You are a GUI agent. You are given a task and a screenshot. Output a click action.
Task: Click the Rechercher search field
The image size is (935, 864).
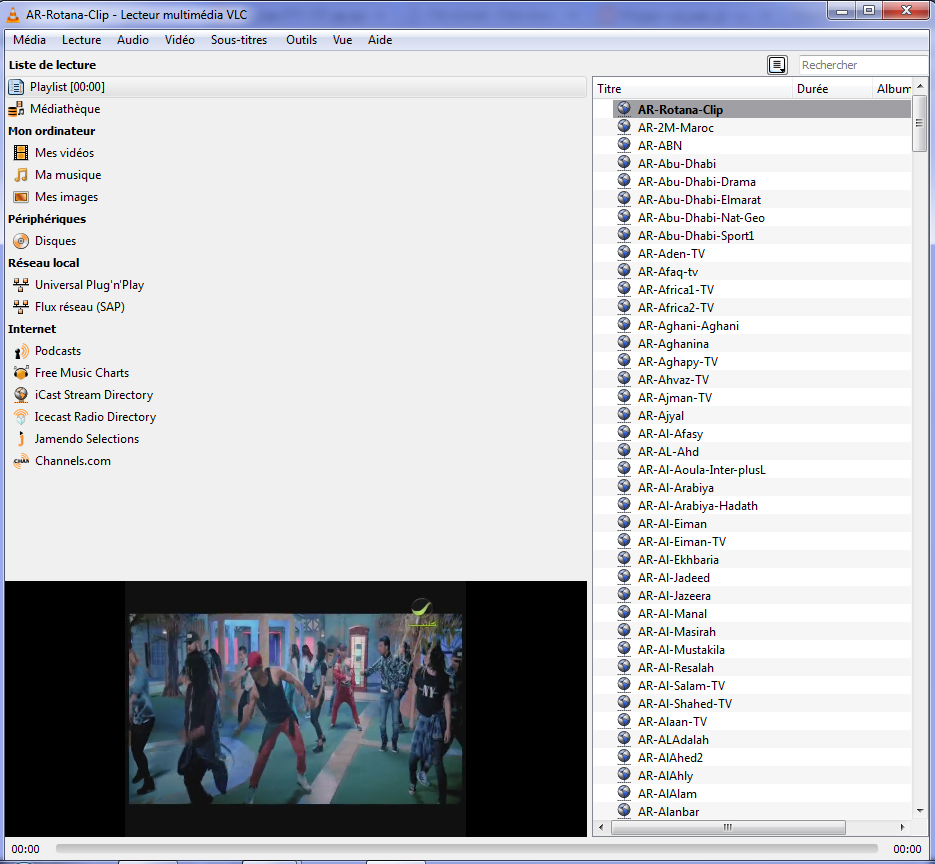(x=863, y=65)
